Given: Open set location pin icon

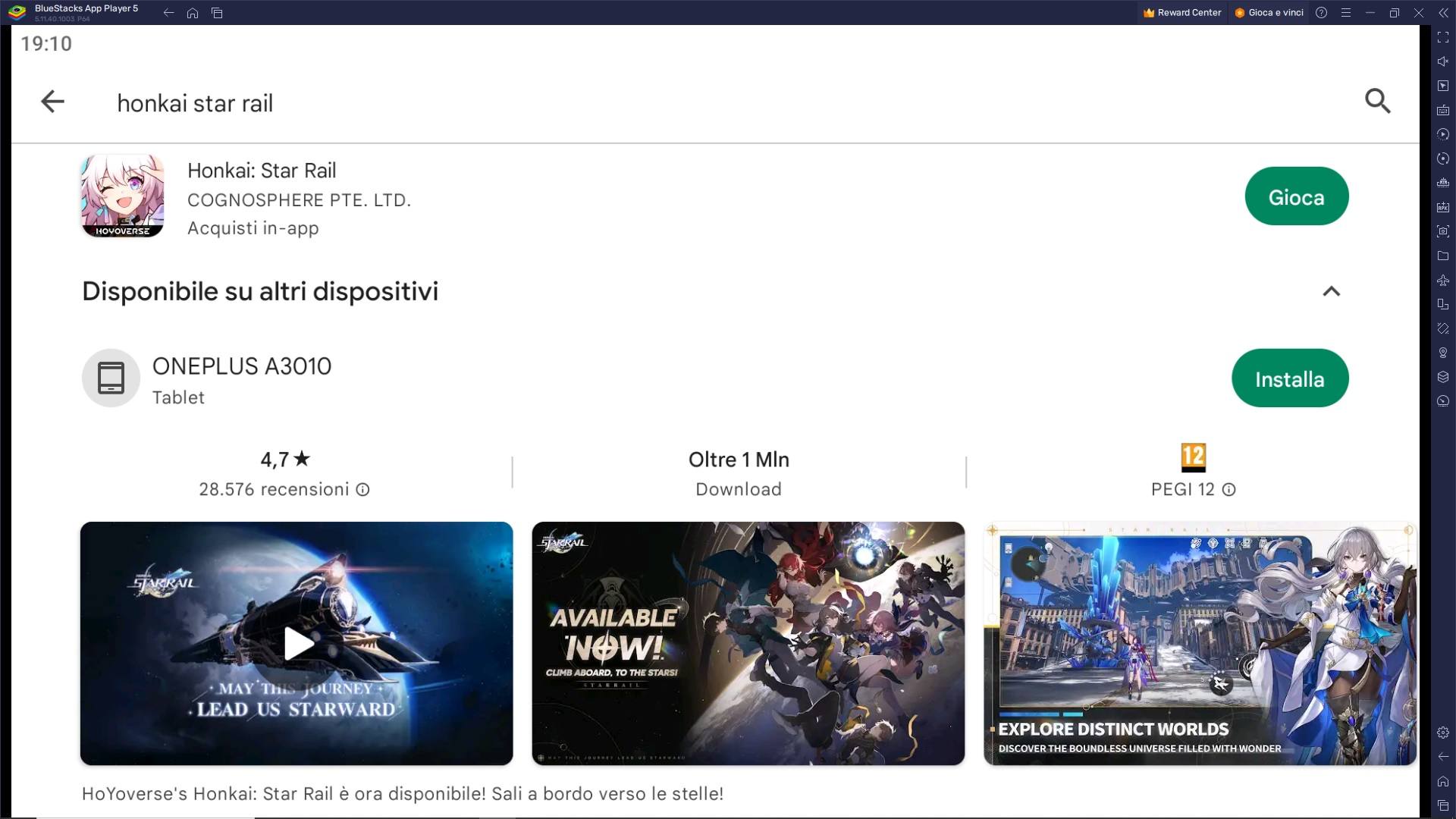Looking at the screenshot, I should pos(1443,353).
